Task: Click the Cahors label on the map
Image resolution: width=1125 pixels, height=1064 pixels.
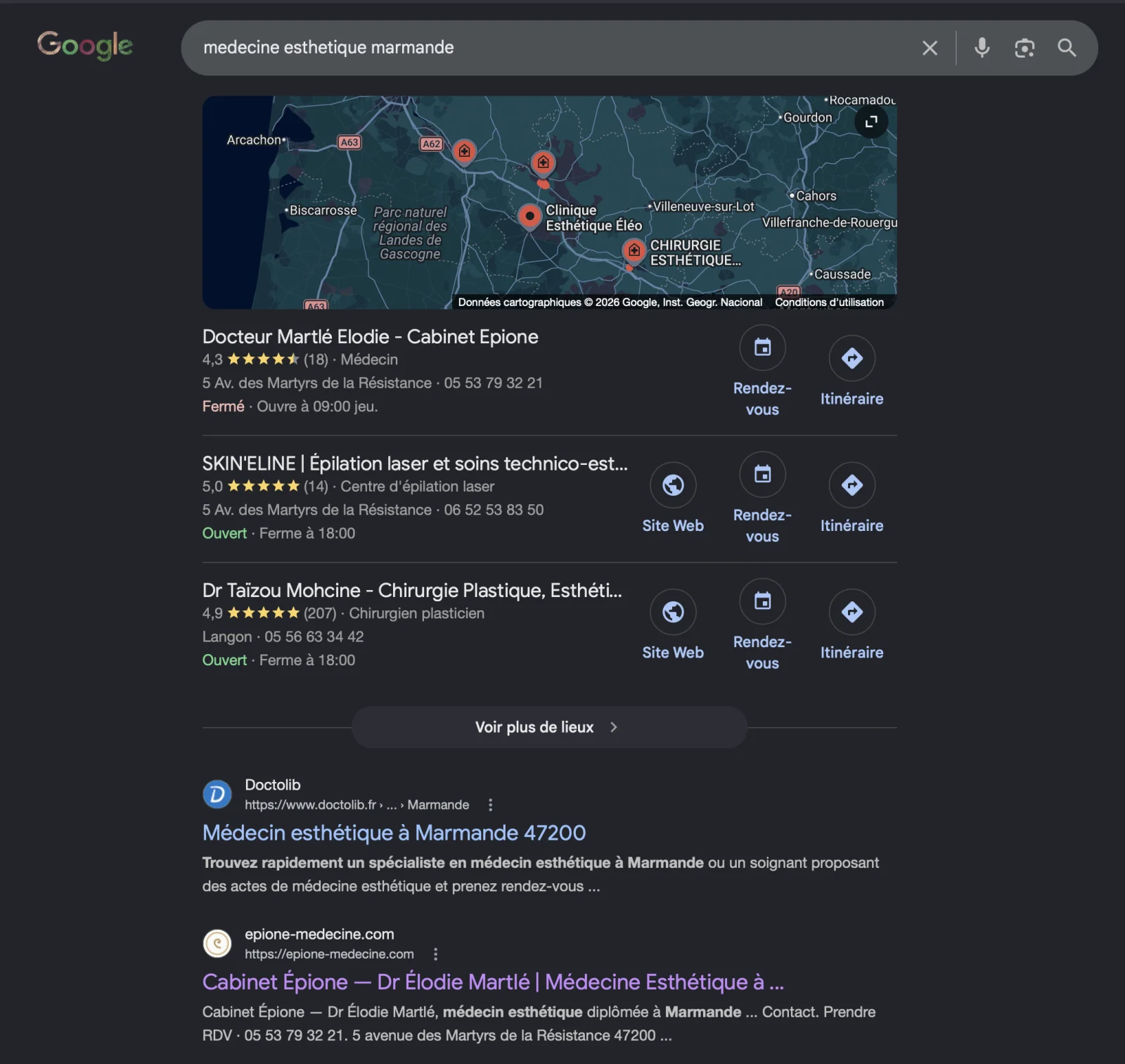Action: click(x=816, y=196)
